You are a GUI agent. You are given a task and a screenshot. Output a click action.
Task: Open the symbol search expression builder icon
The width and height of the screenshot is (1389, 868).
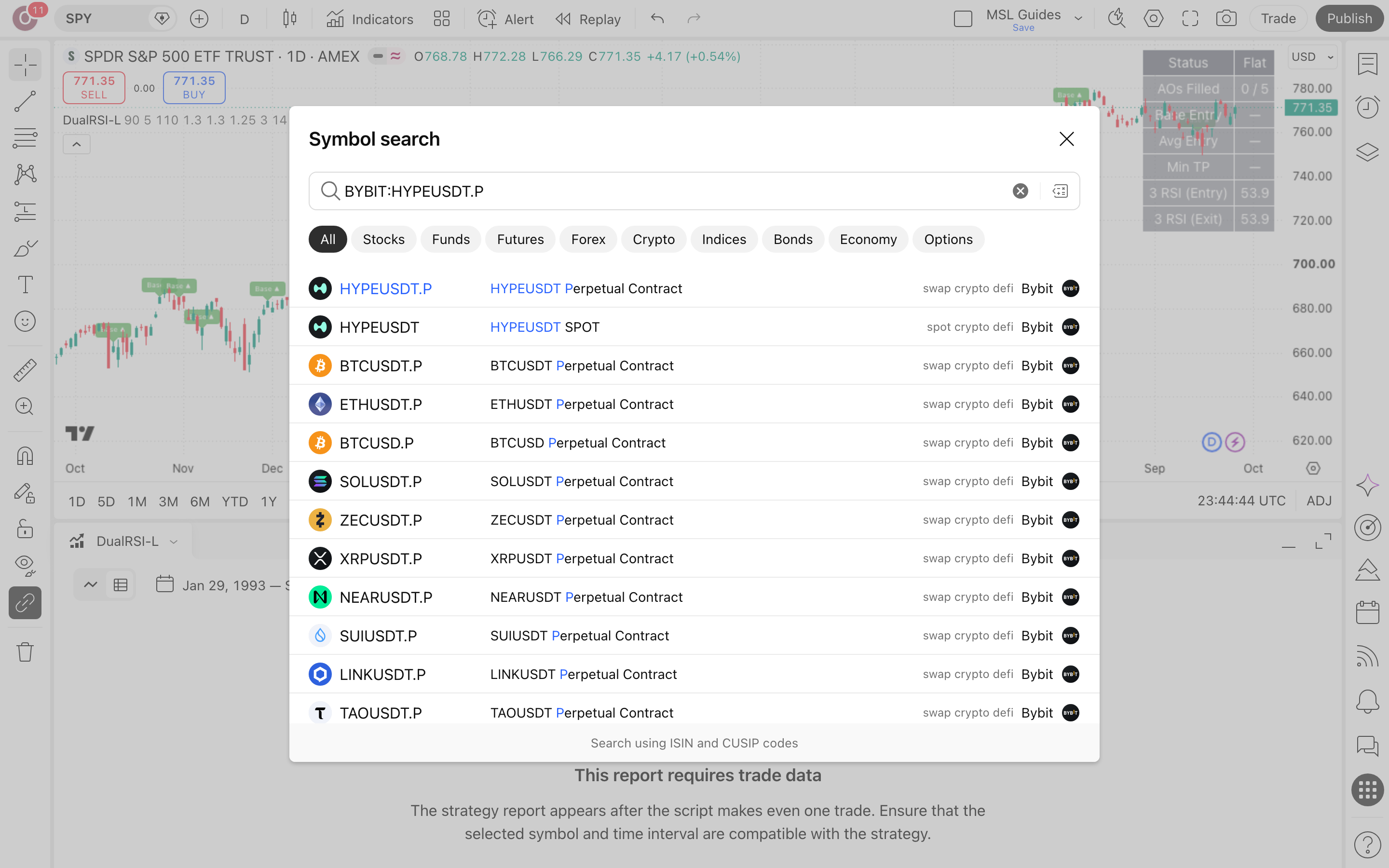[x=1060, y=191]
